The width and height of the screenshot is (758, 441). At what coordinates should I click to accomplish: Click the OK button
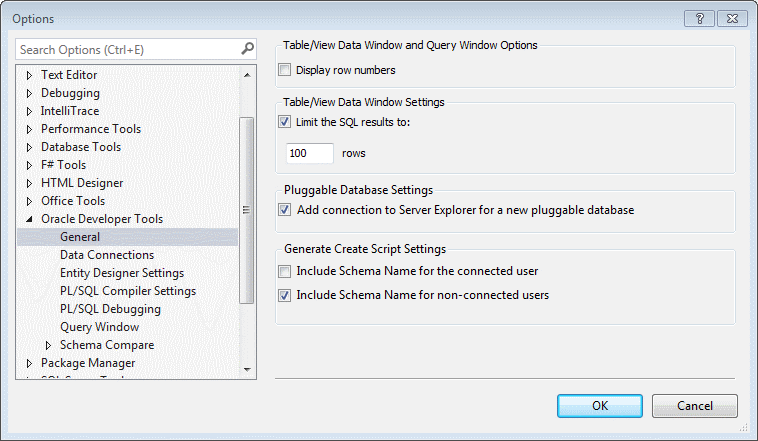coord(599,406)
